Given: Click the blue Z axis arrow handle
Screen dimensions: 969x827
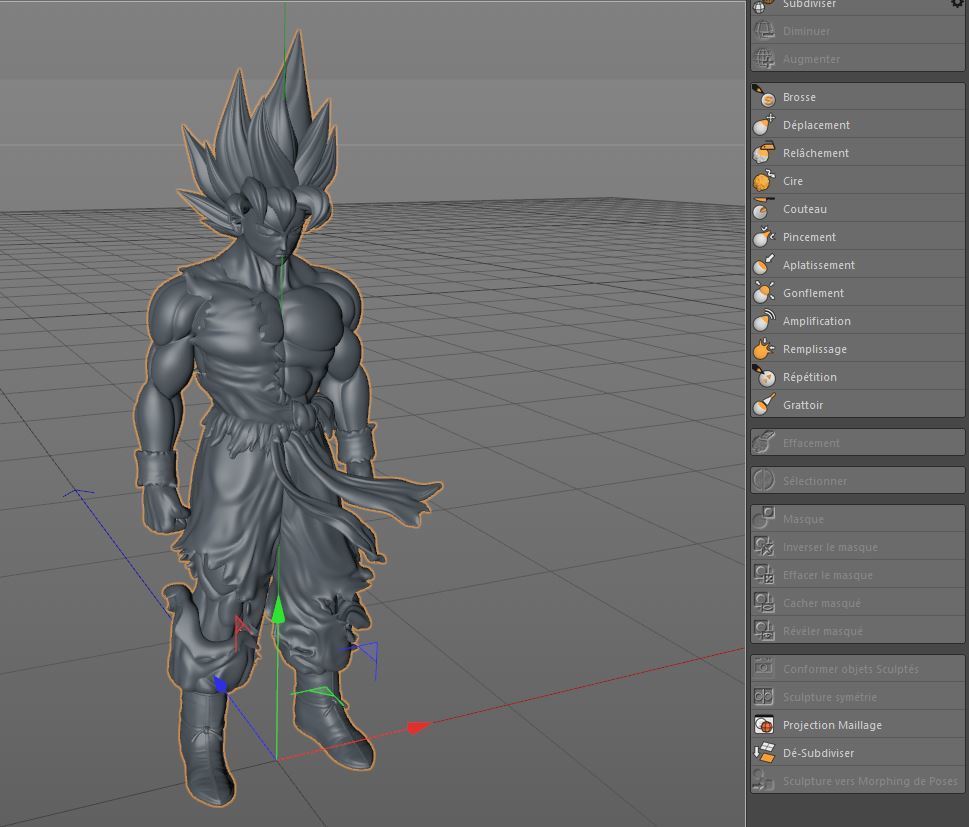Looking at the screenshot, I should tap(220, 684).
